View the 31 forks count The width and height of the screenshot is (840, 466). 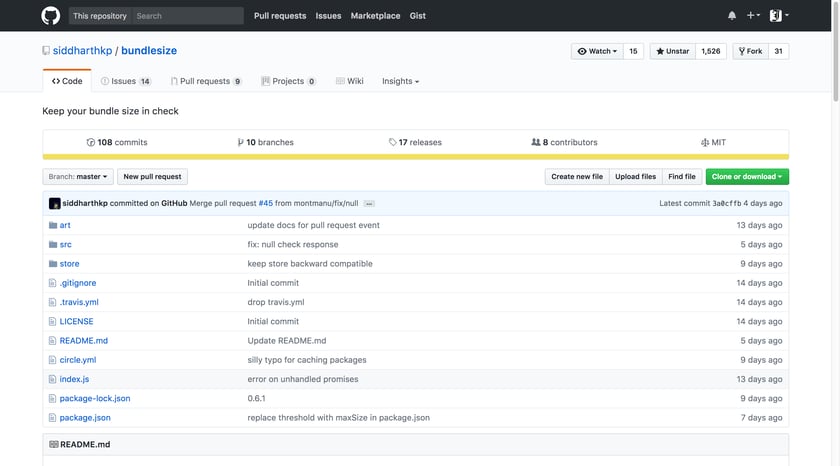pyautogui.click(x=778, y=51)
